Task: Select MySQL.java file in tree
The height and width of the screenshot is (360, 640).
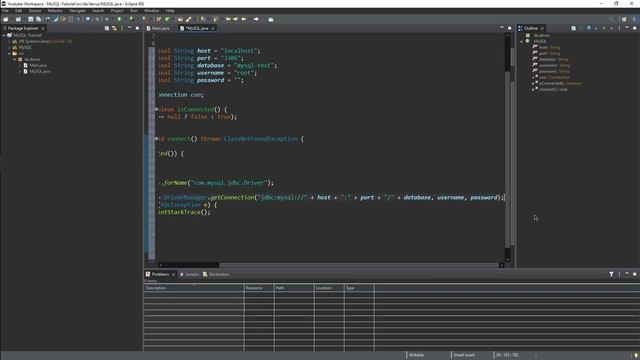Action: pos(40,71)
